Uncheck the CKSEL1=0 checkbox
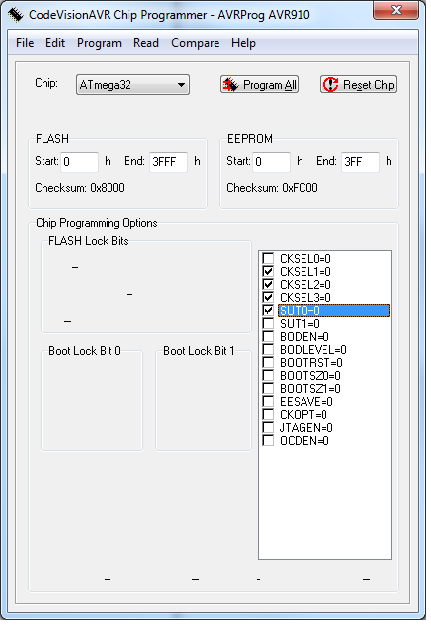This screenshot has width=431, height=625. click(268, 271)
